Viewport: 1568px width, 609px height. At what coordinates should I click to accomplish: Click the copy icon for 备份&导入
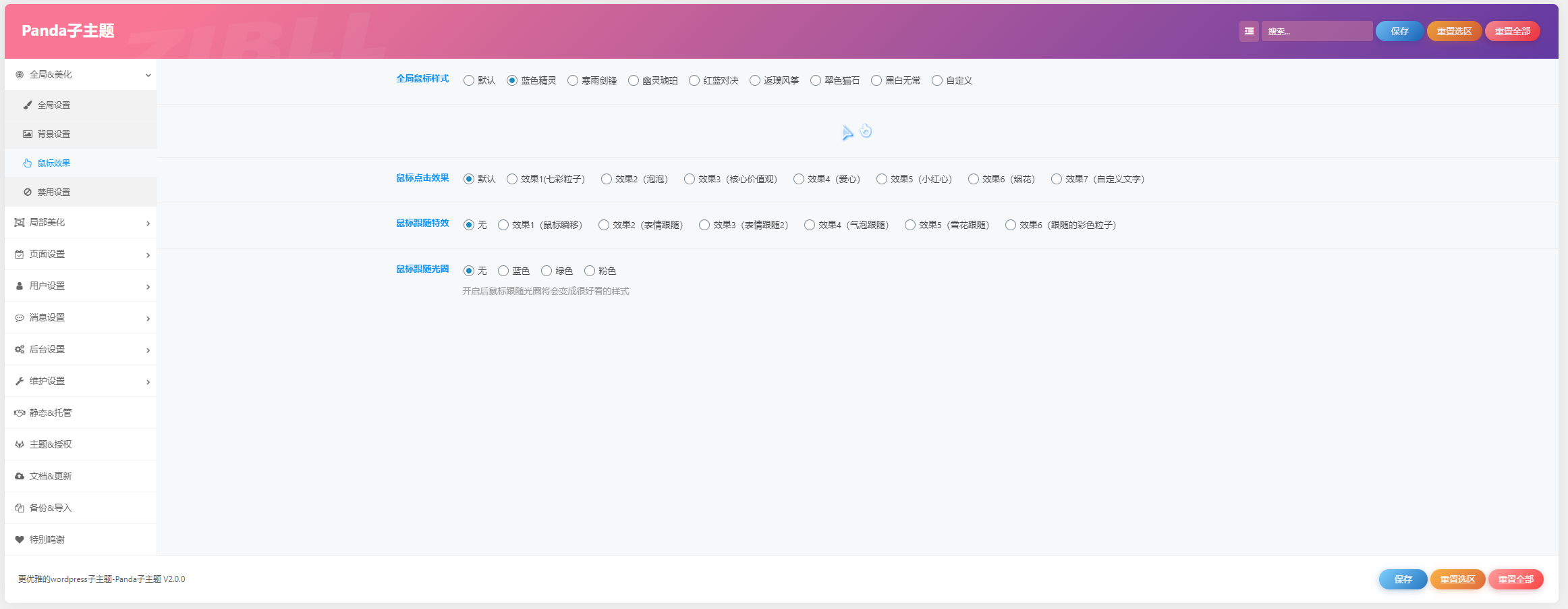pos(20,508)
